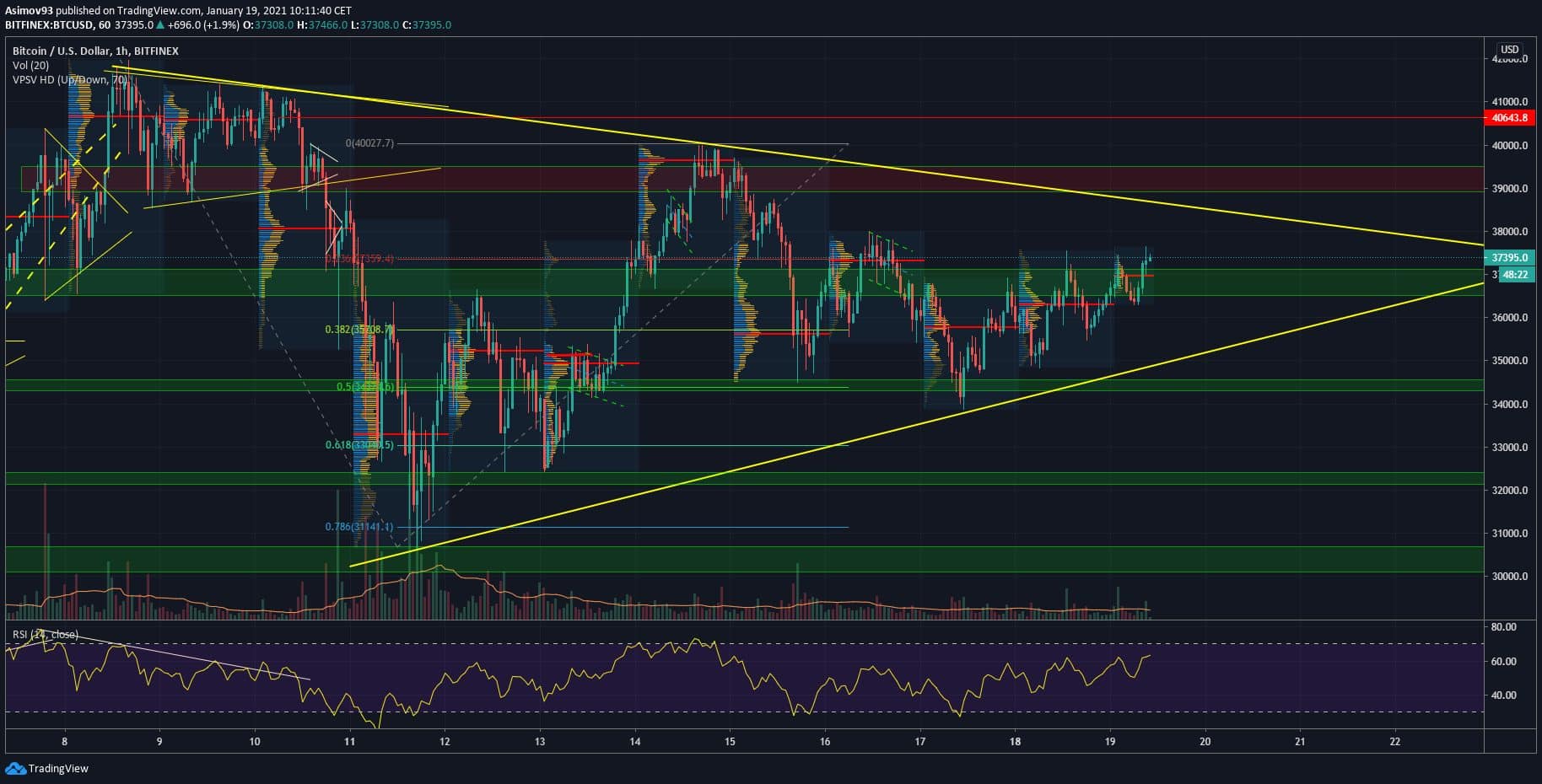Select the 0.786 Fibonacci level label
Image resolution: width=1542 pixels, height=784 pixels.
359,527
